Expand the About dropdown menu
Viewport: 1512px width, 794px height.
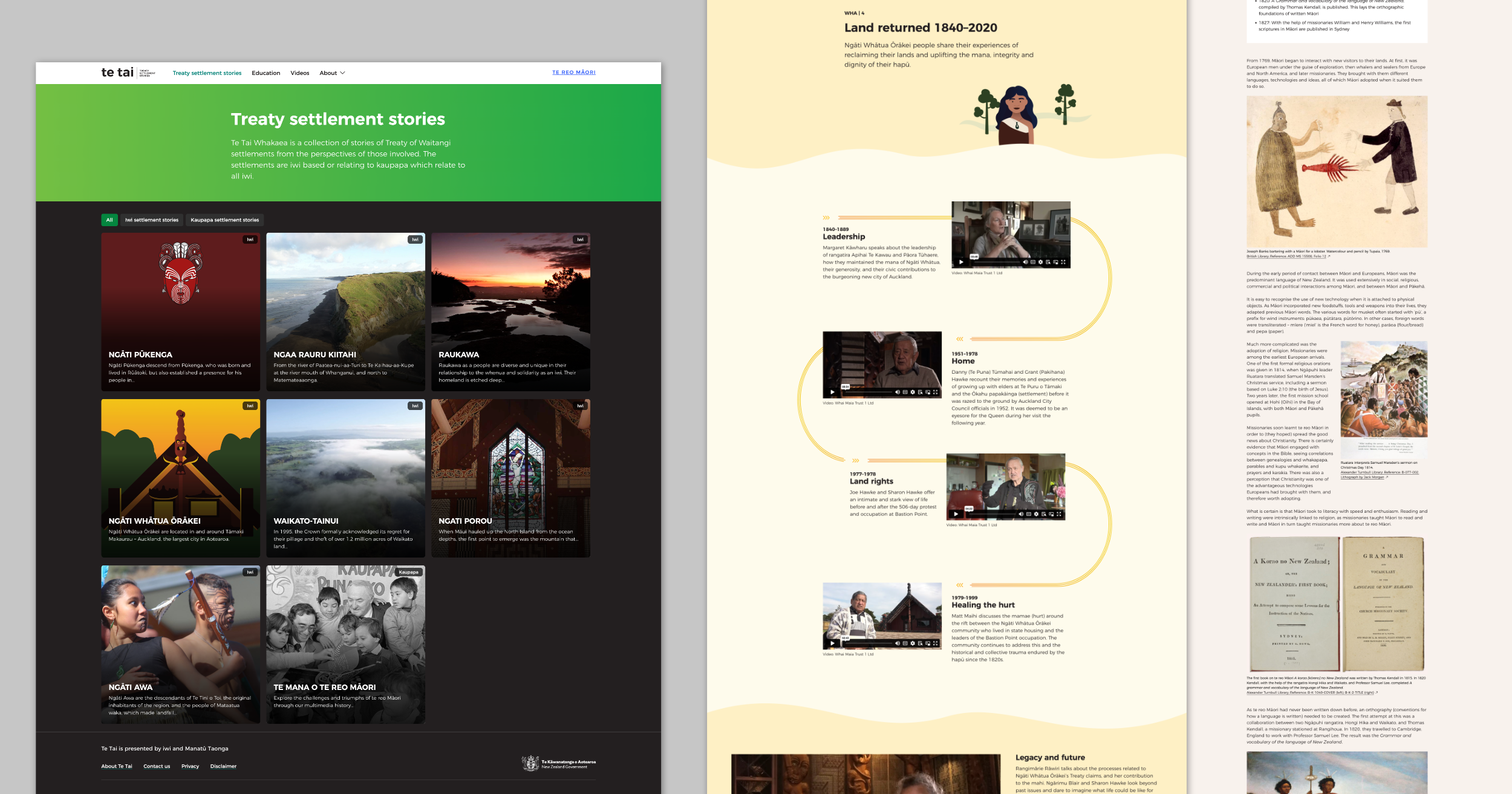332,73
